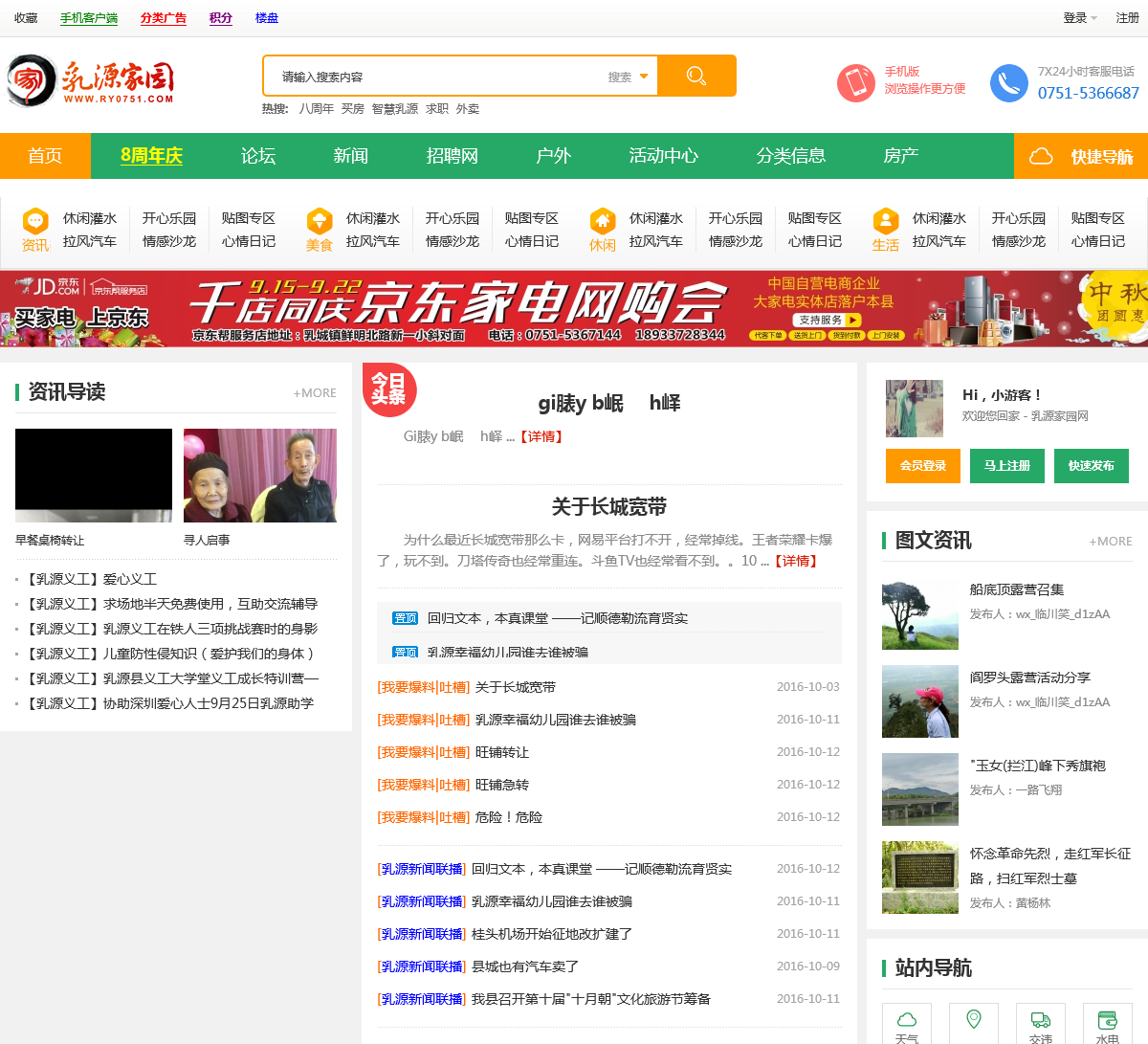The height and width of the screenshot is (1044, 1148).
Task: Click the guest user avatar image
Action: 915,409
